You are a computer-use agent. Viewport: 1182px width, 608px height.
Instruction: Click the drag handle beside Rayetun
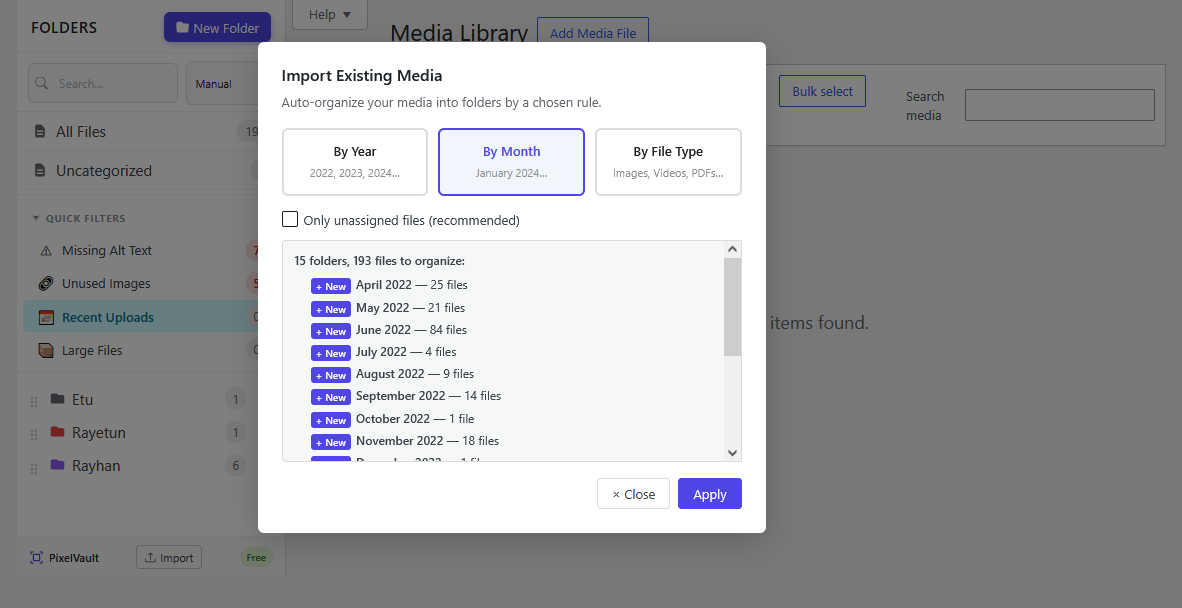tap(34, 435)
